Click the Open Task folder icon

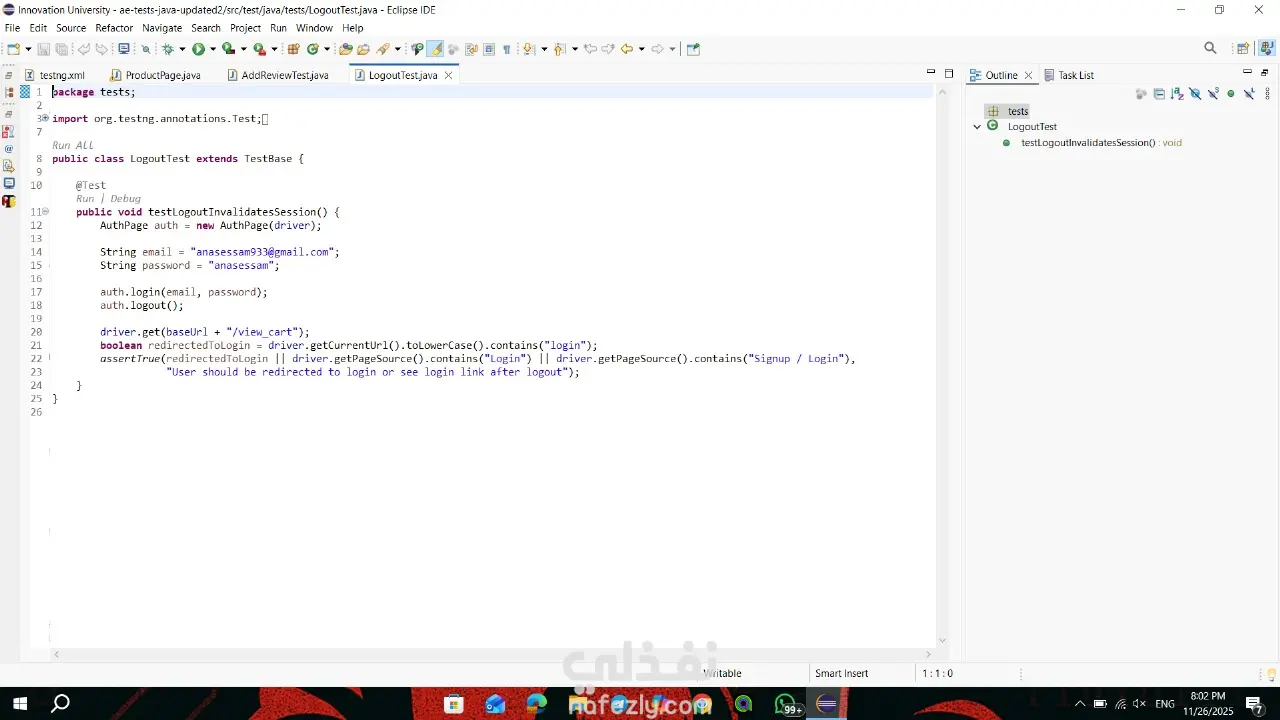point(363,49)
